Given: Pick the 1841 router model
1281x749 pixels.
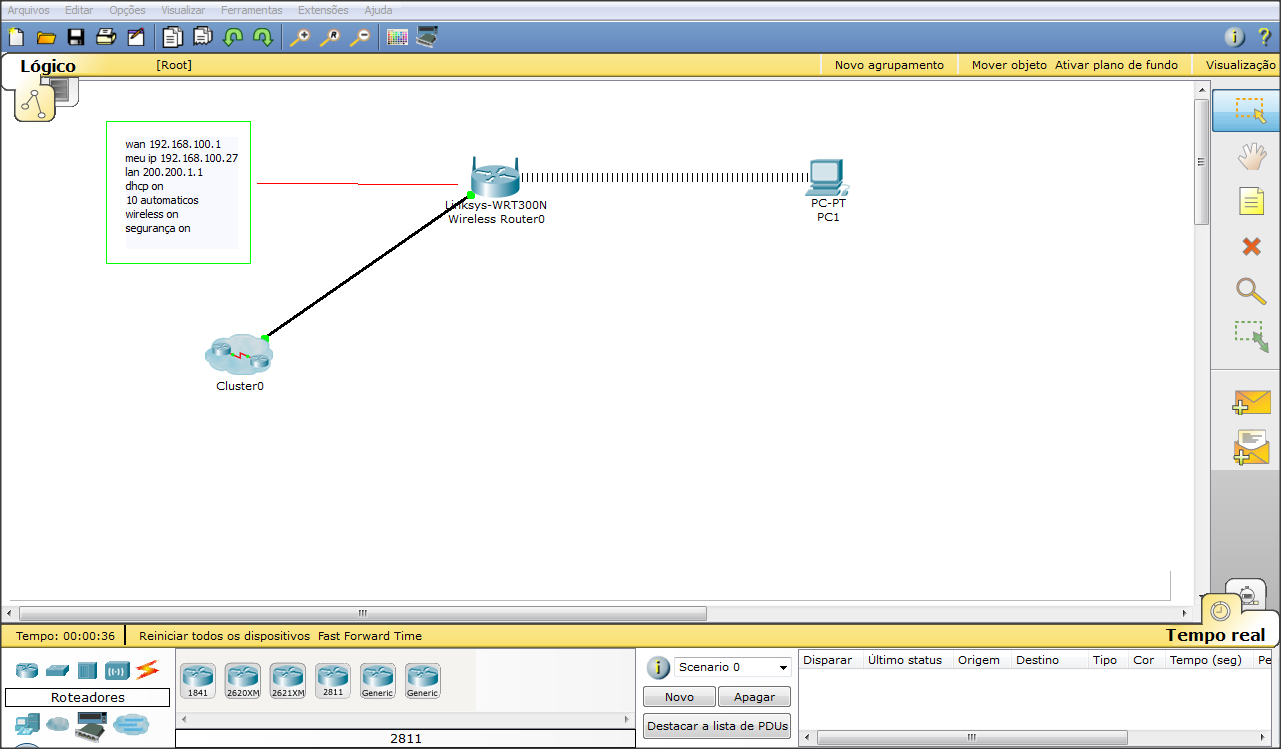Looking at the screenshot, I should [197, 681].
